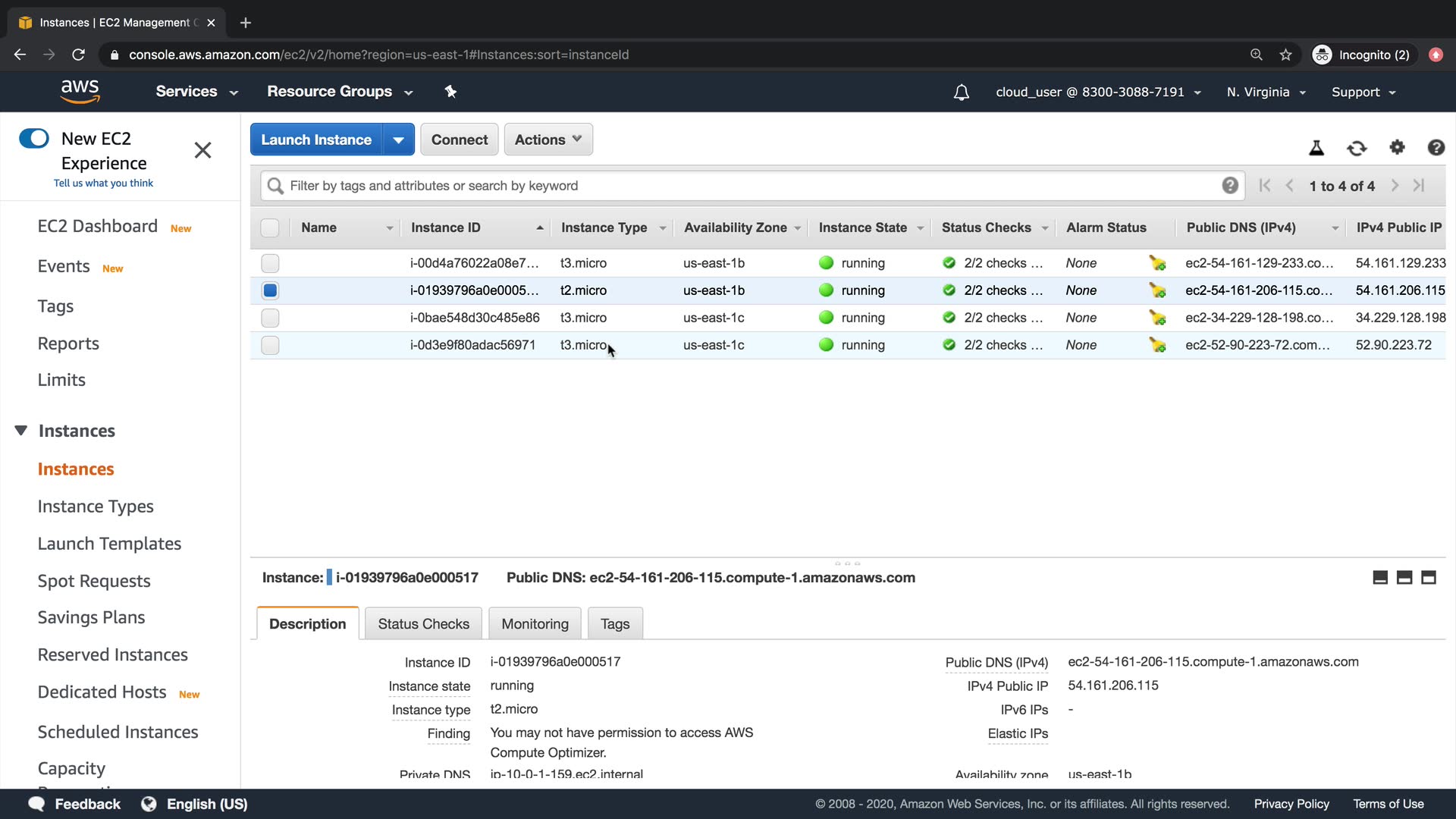Expand the Actions dropdown menu
Screen dimensions: 1456x819
coord(548,140)
